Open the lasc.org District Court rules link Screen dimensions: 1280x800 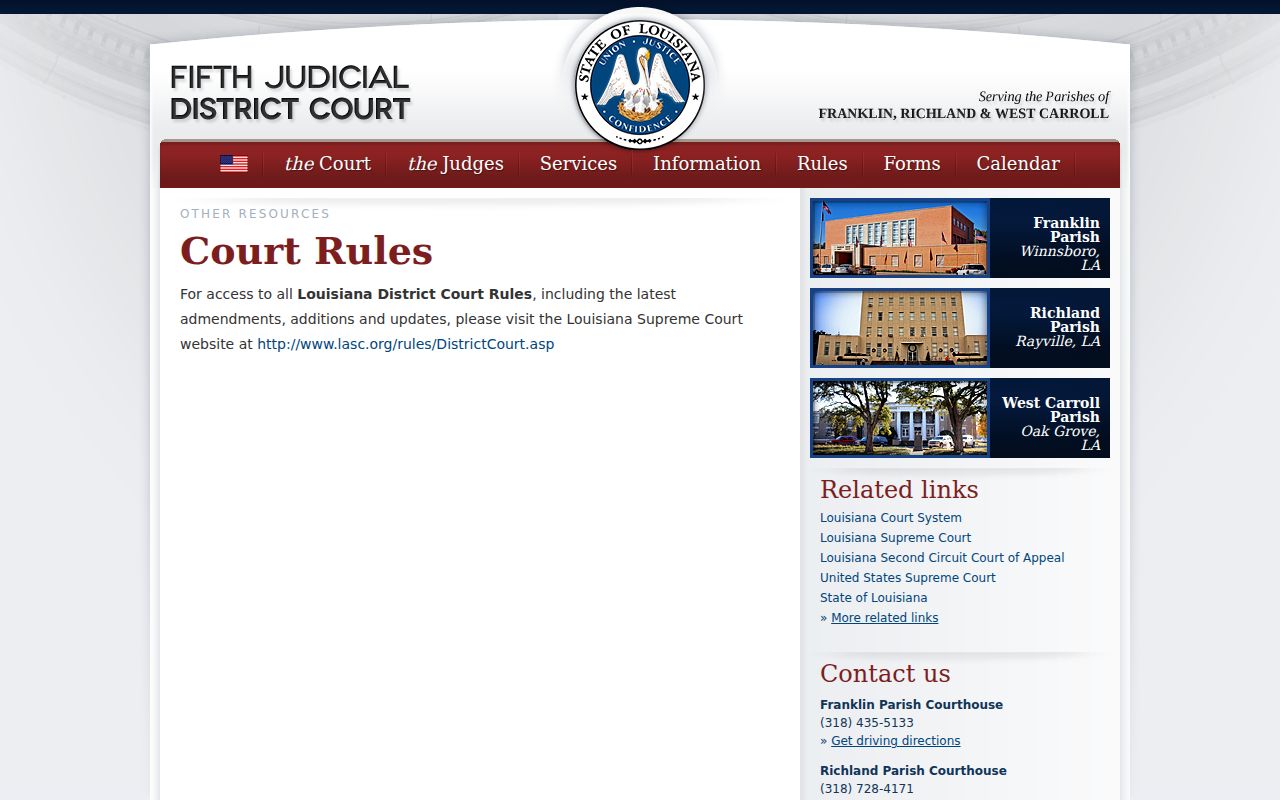point(405,344)
